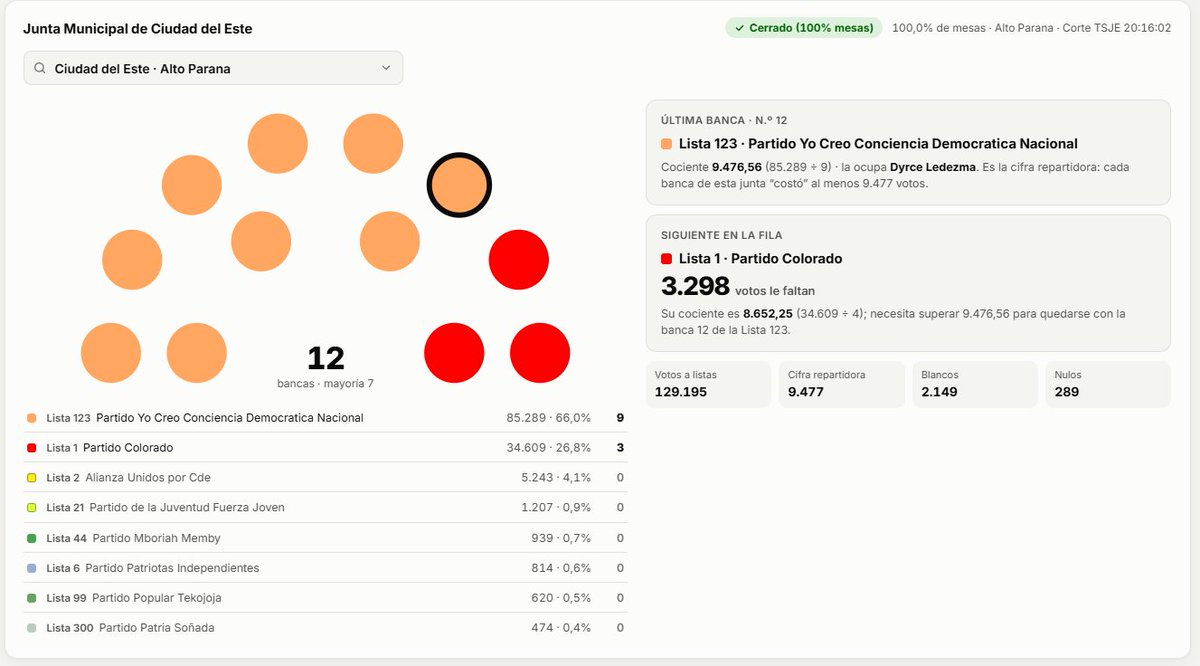Click the topmost red Partido Colorado seat circle
The height and width of the screenshot is (666, 1200).
(518, 260)
